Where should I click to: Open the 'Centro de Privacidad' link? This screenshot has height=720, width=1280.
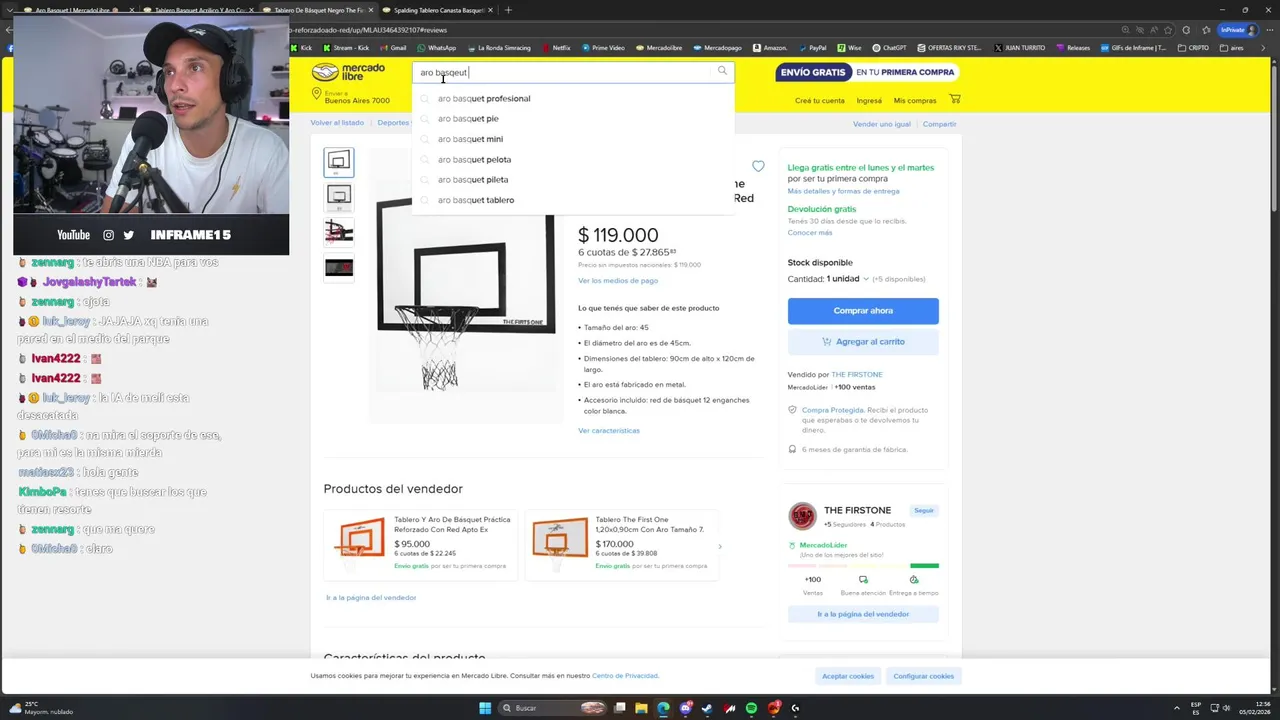[x=625, y=676]
